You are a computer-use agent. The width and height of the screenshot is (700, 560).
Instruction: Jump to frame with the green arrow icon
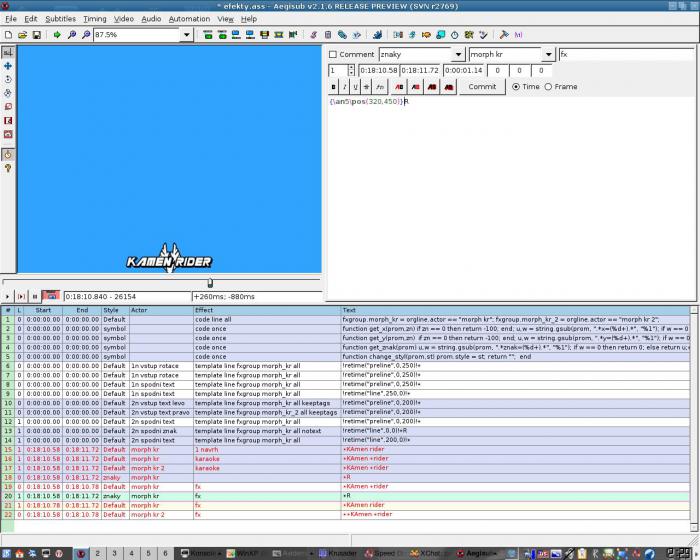pos(57,35)
